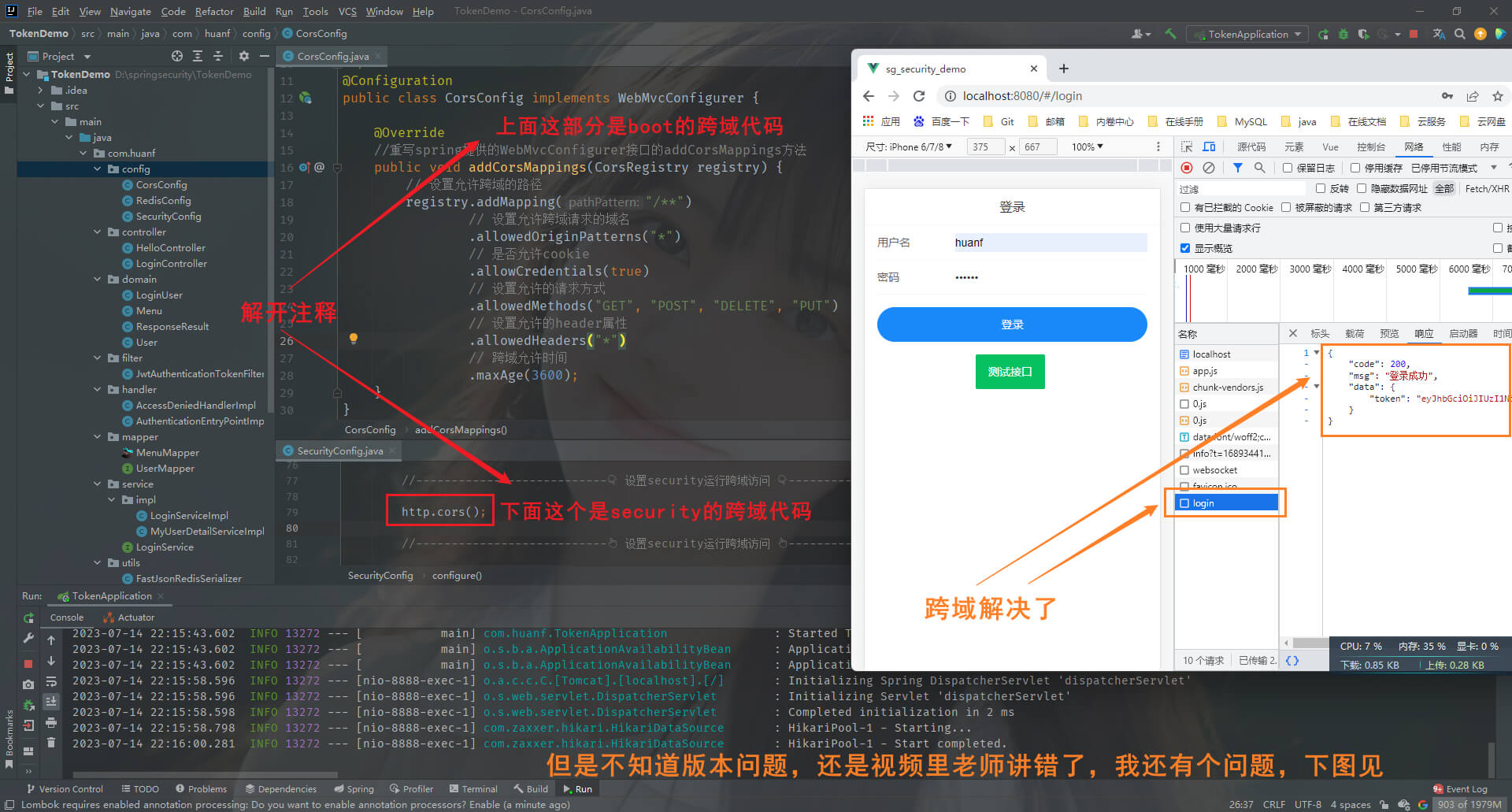This screenshot has height=812, width=1512.
Task: Click the Fetch/XHR filter button
Action: (1487, 188)
